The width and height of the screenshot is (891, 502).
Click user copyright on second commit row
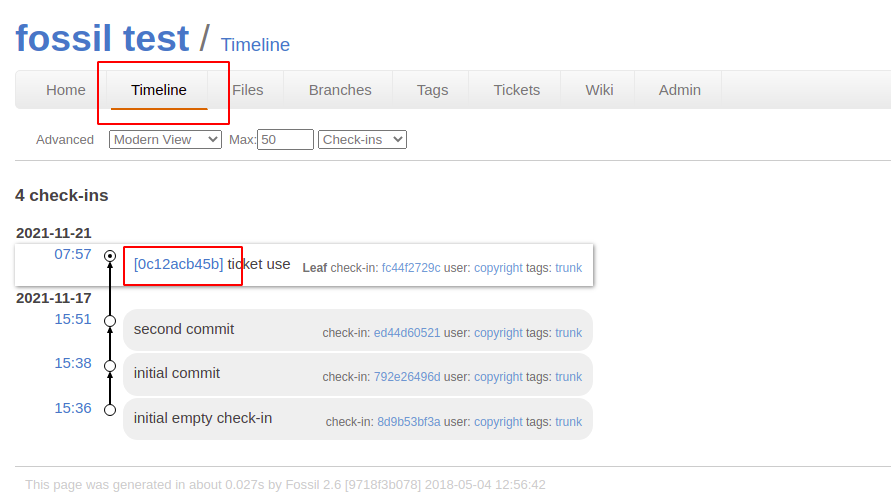tap(498, 333)
